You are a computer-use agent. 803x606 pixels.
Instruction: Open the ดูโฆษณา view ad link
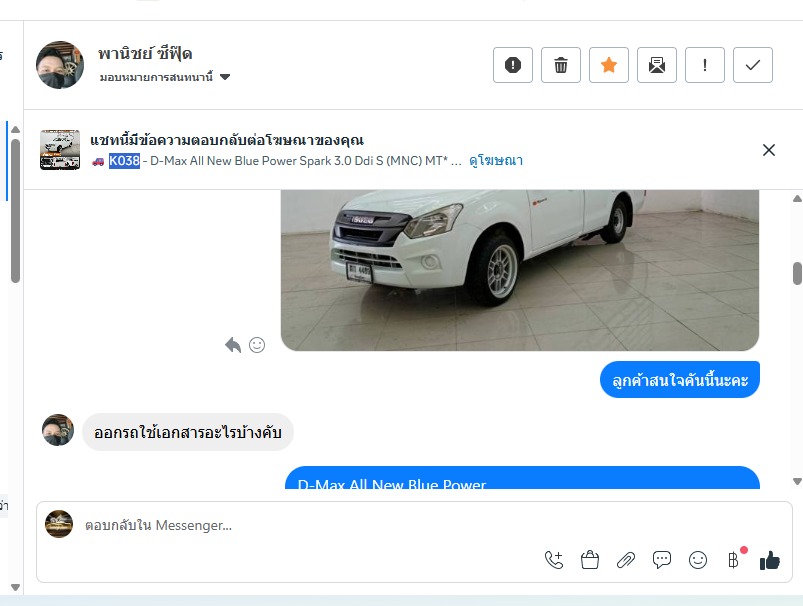coord(496,161)
